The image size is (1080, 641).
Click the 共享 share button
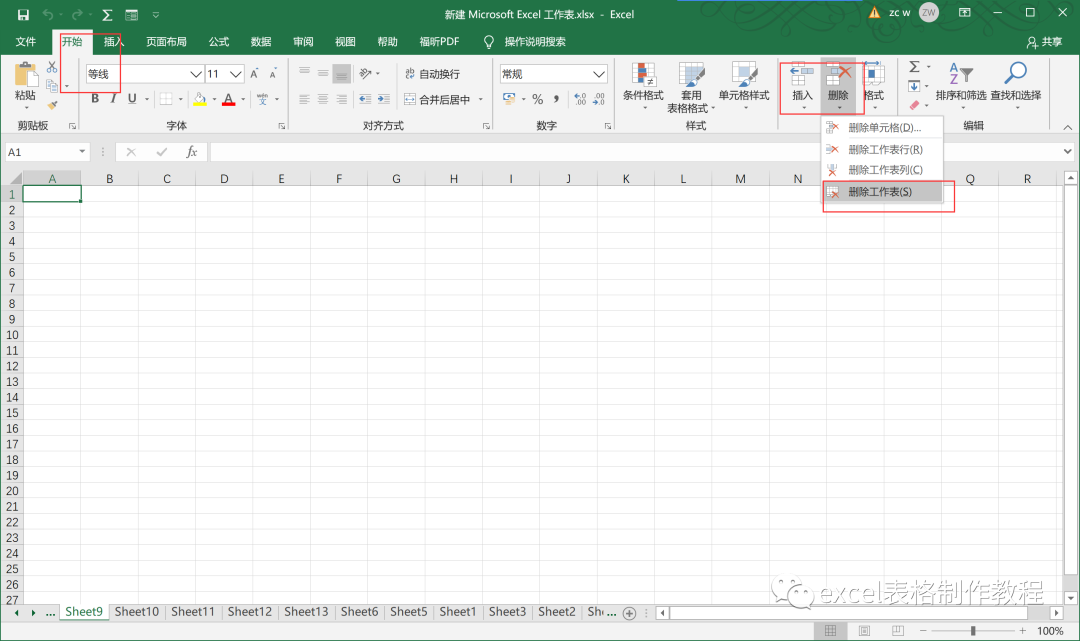pos(1044,42)
